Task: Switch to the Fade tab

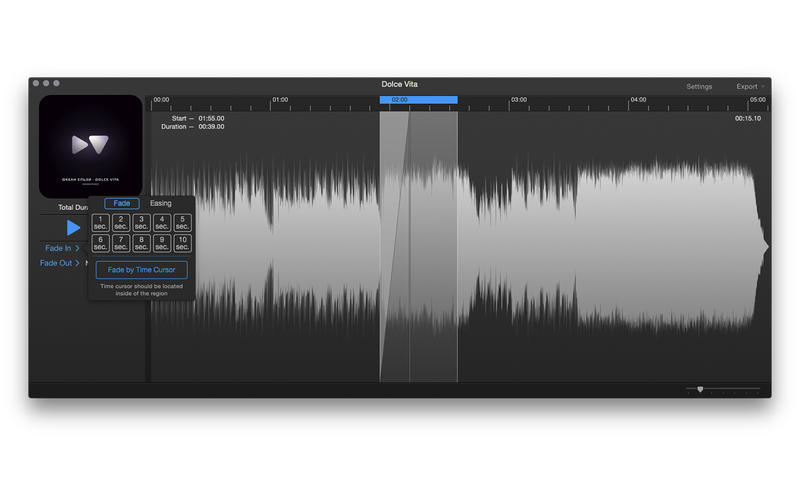Action: 121,204
